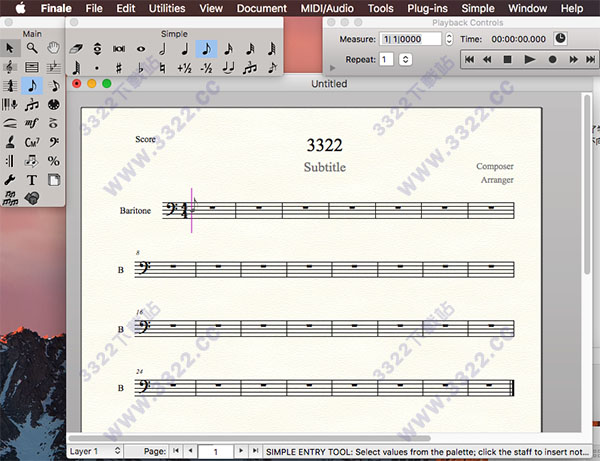600x461 pixels.
Task: Start playback with the Play button
Action: click(x=530, y=59)
